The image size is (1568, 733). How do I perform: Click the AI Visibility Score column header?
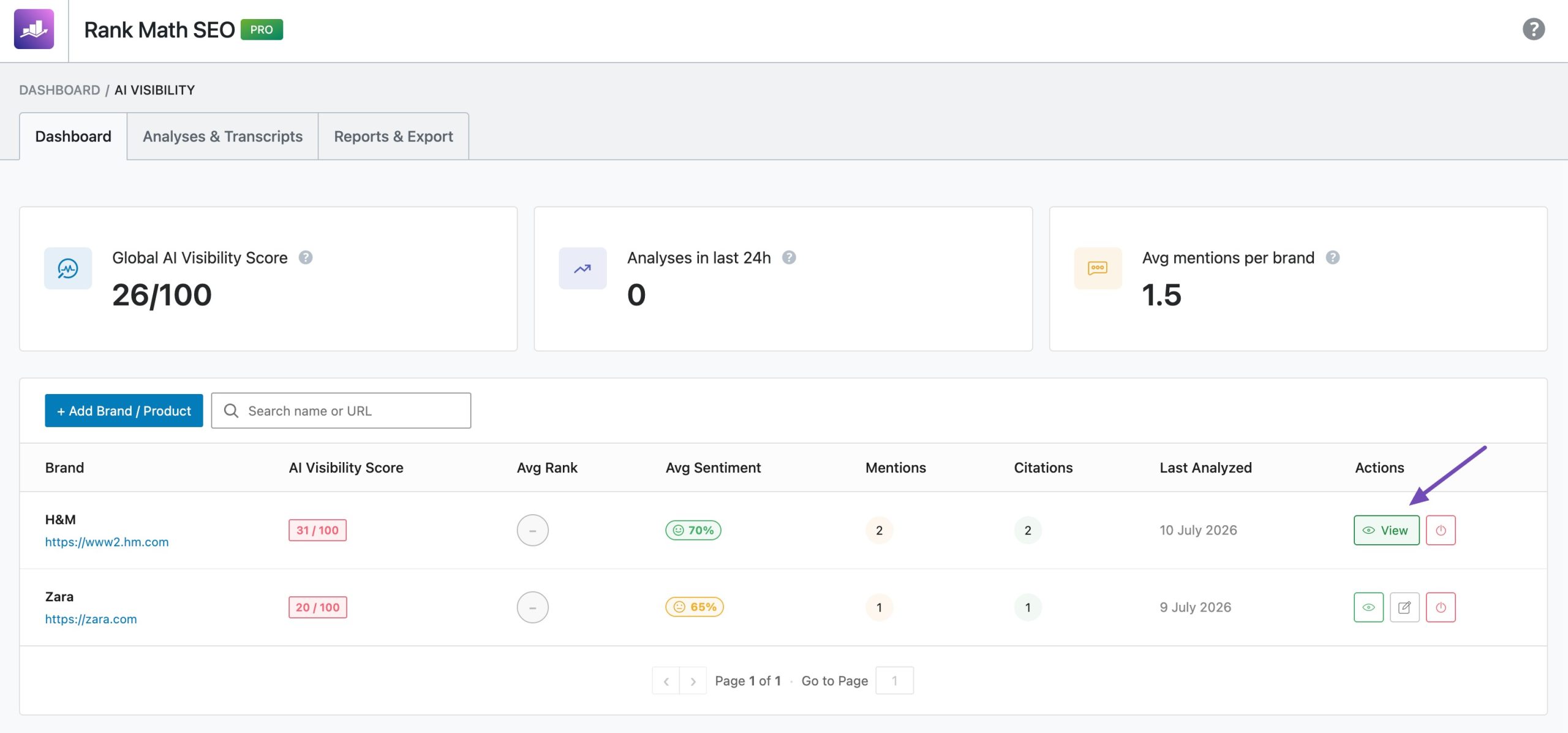[x=346, y=468]
